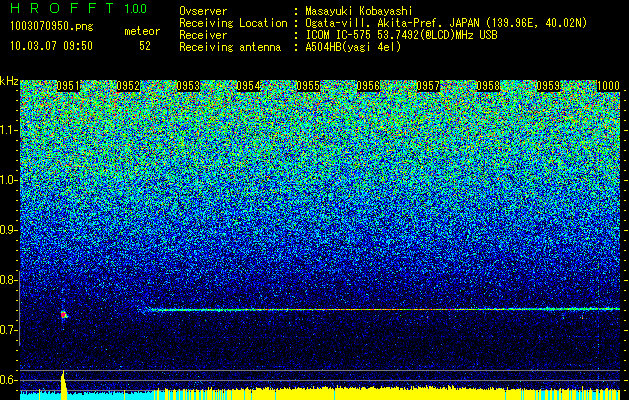
Task: Click the 0952 time marker label
Action: 128,86
